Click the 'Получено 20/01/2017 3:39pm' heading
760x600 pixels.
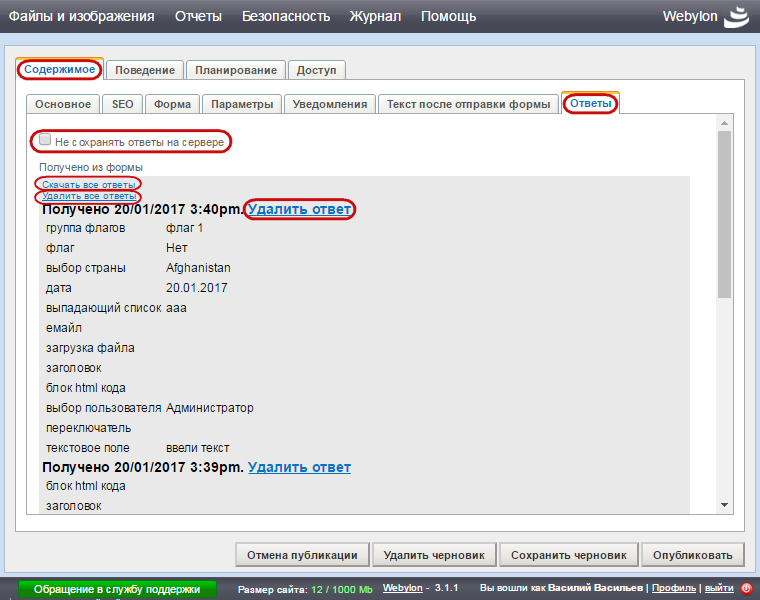(x=143, y=467)
